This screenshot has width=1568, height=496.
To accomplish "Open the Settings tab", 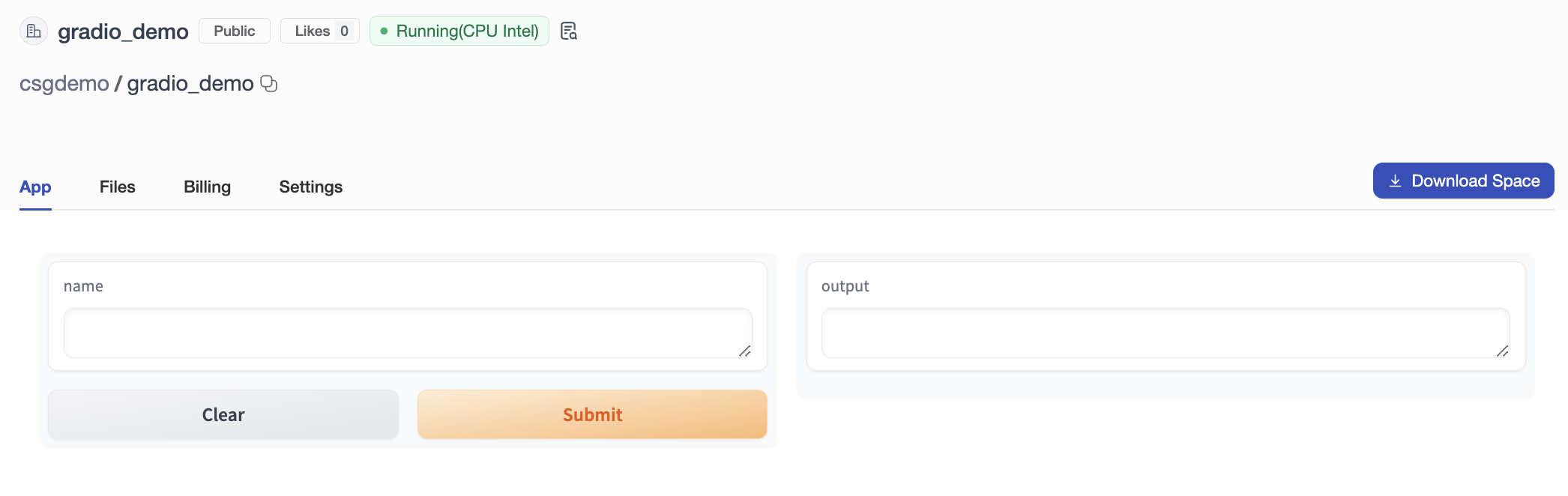I will pos(310,187).
